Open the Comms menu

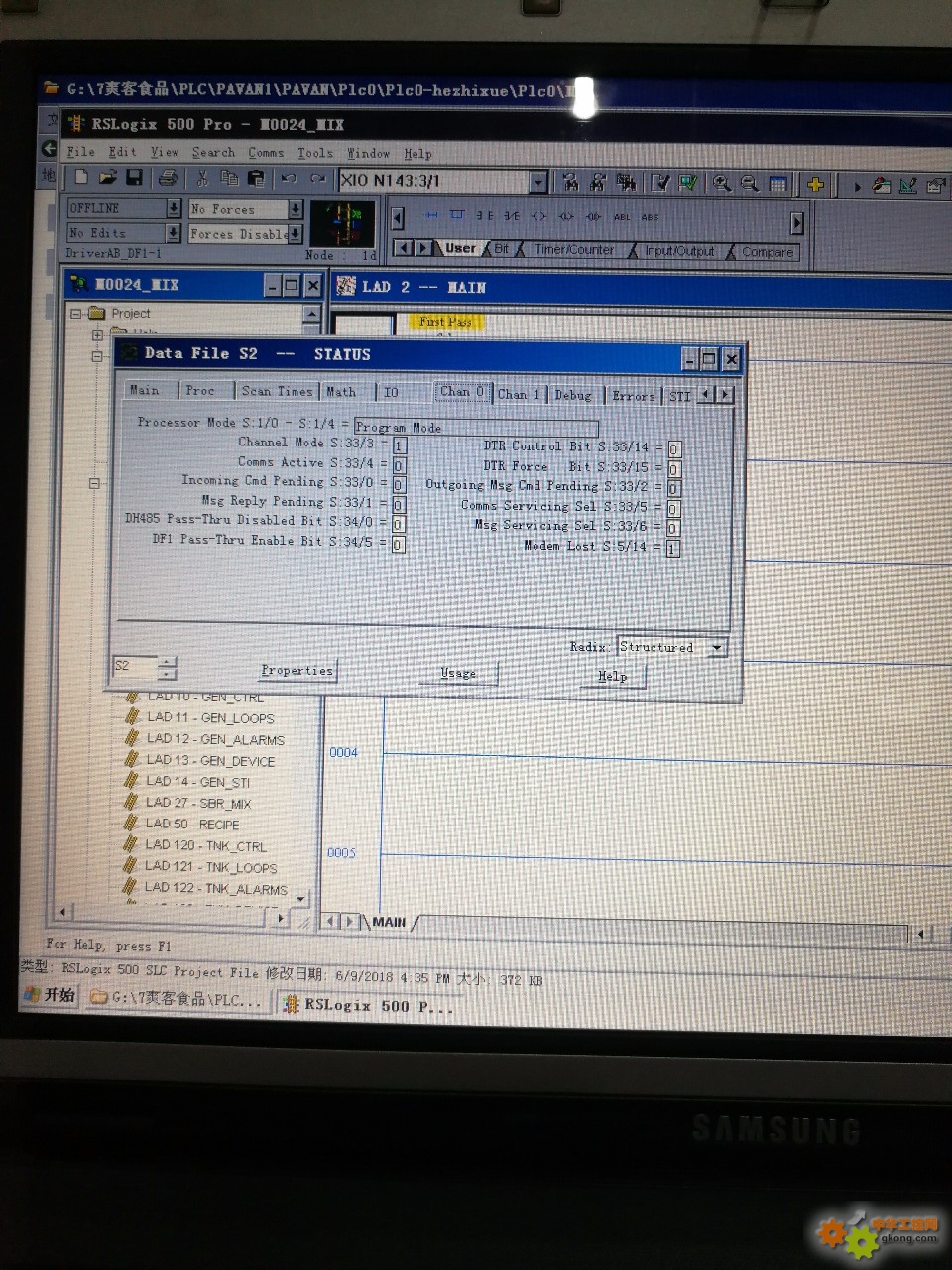266,153
